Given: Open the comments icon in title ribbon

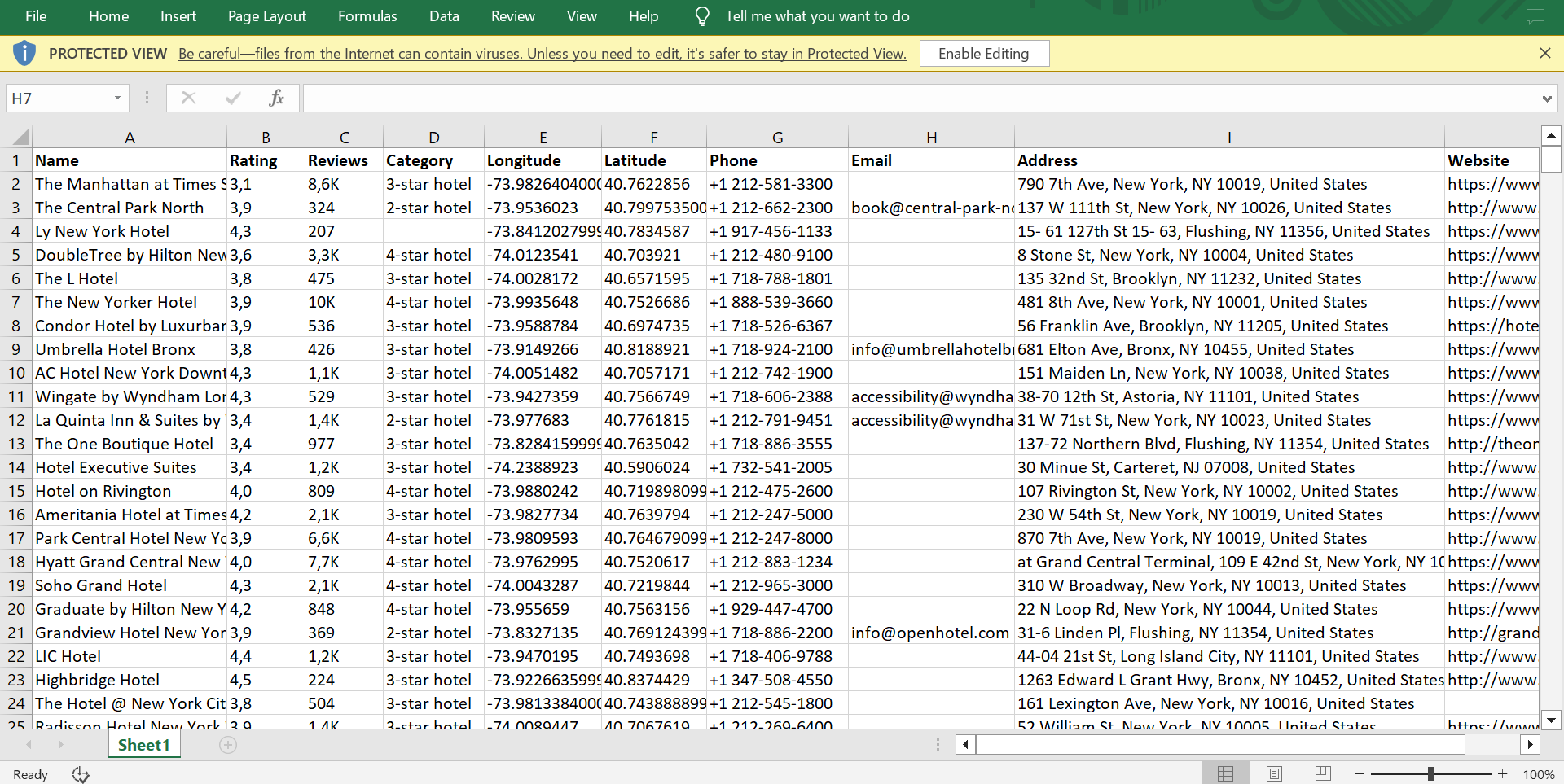Looking at the screenshot, I should click(1535, 16).
